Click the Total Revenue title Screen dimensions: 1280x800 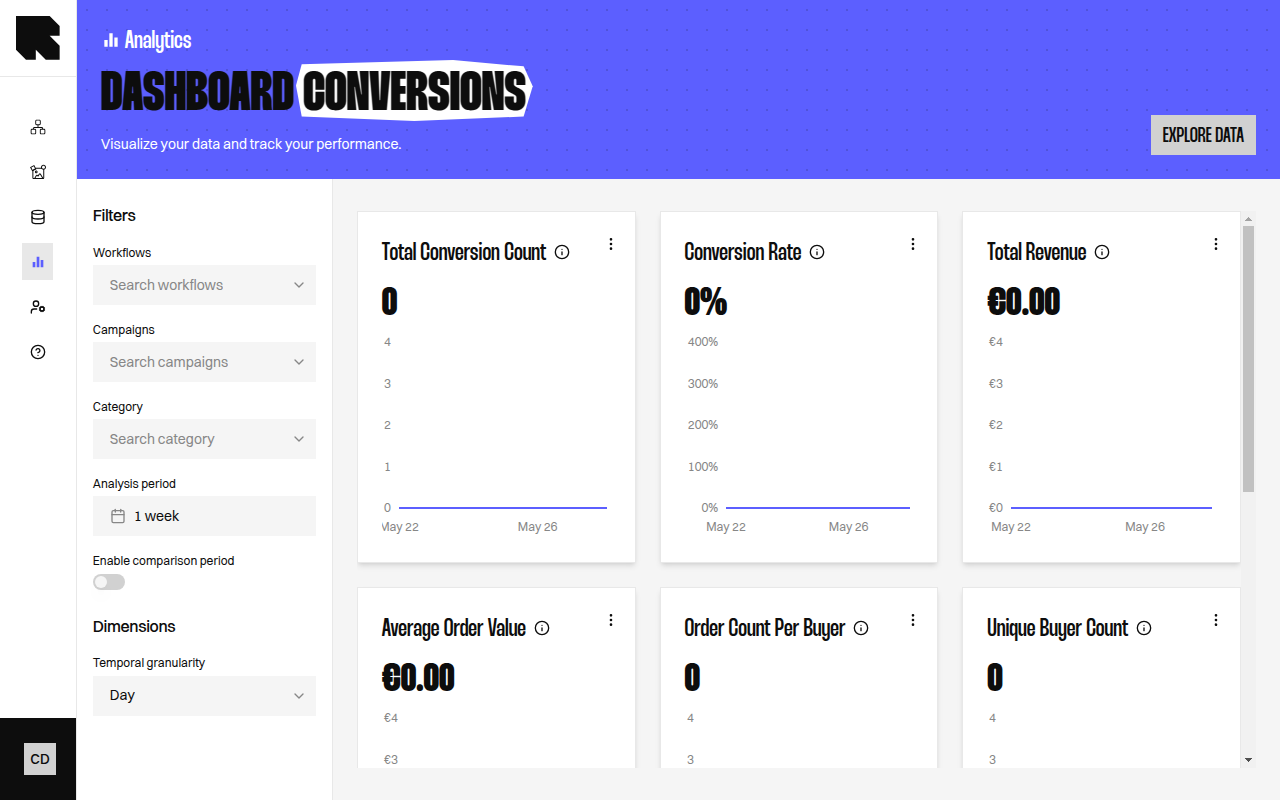click(1036, 252)
